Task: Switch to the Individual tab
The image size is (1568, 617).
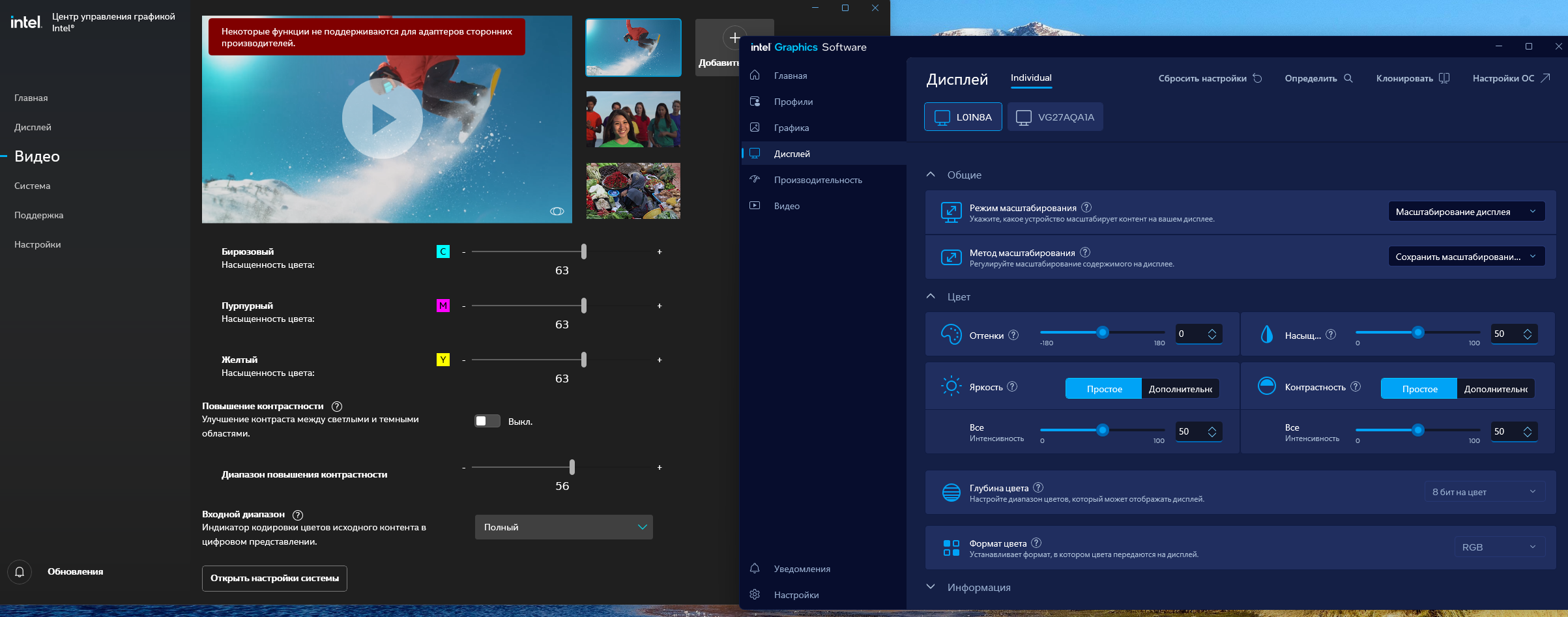Action: pyautogui.click(x=1031, y=78)
